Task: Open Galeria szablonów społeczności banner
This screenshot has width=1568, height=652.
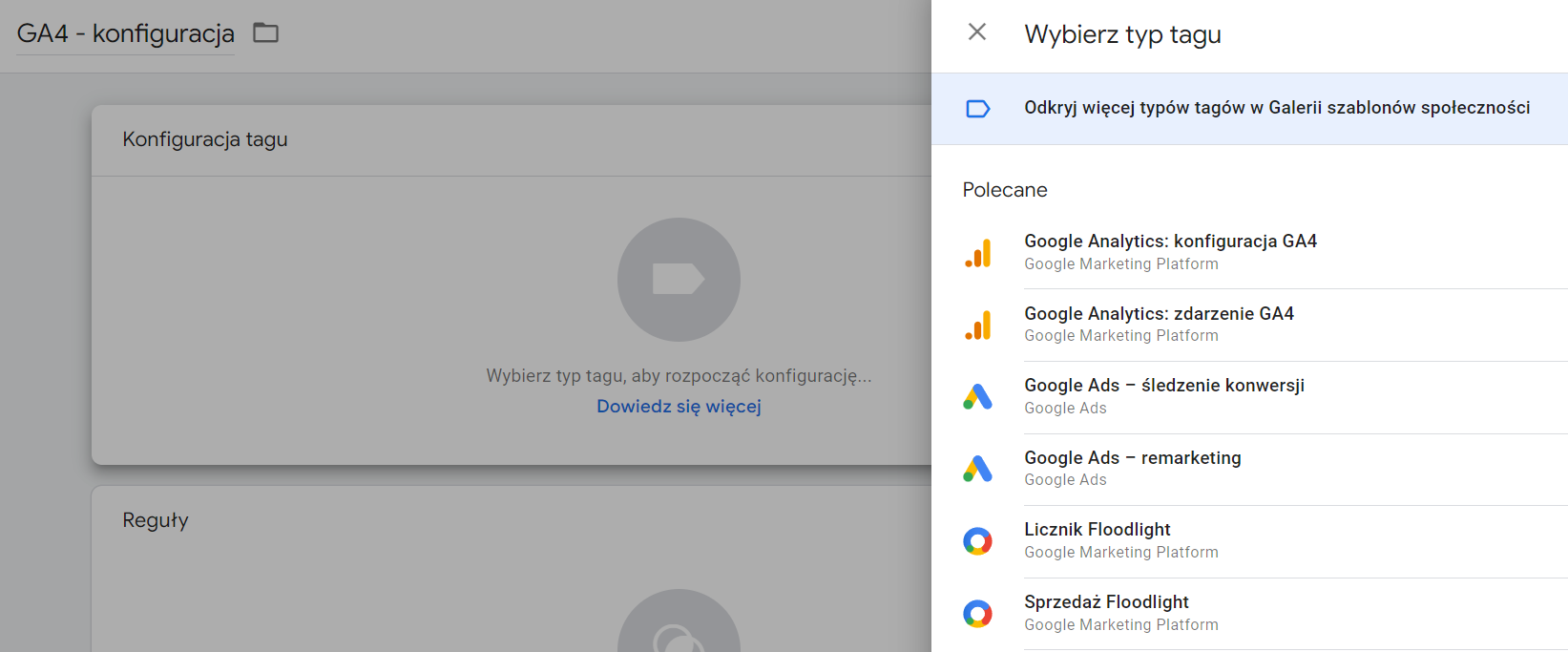Action: click(x=1249, y=109)
